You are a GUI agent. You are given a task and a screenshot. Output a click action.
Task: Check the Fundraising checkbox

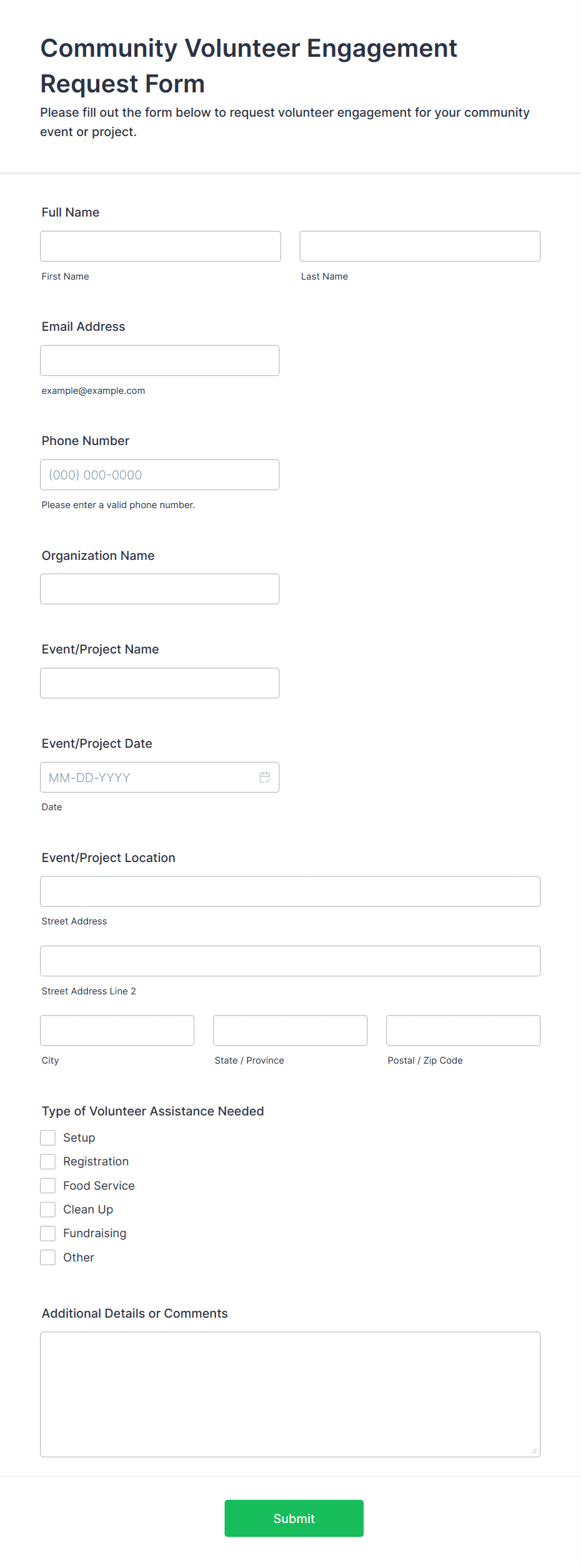click(48, 1233)
